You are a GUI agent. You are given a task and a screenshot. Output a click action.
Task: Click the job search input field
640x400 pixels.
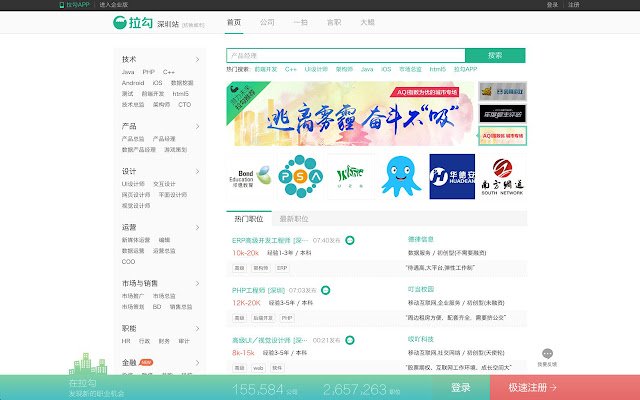tap(346, 56)
